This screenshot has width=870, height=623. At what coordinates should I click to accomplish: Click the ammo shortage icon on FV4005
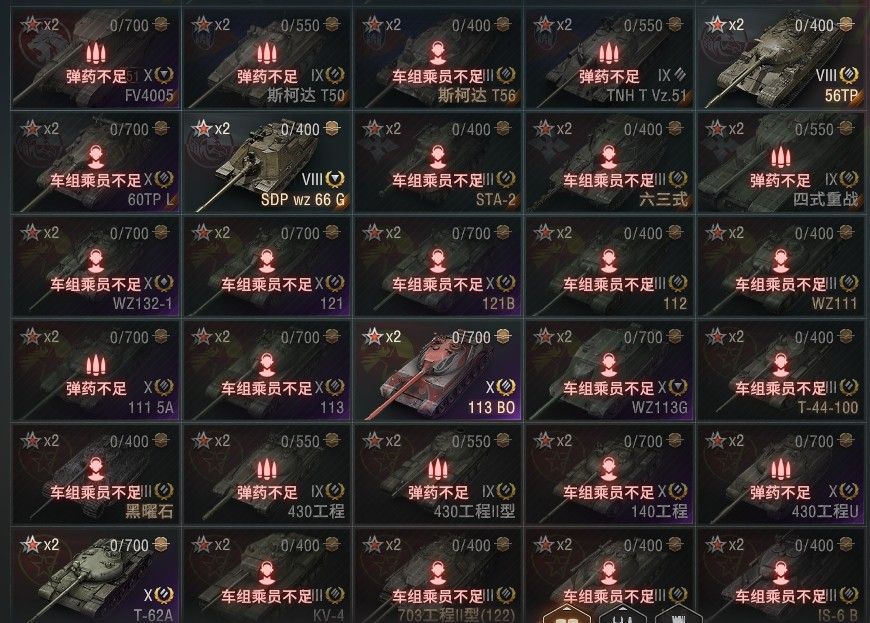tap(95, 53)
